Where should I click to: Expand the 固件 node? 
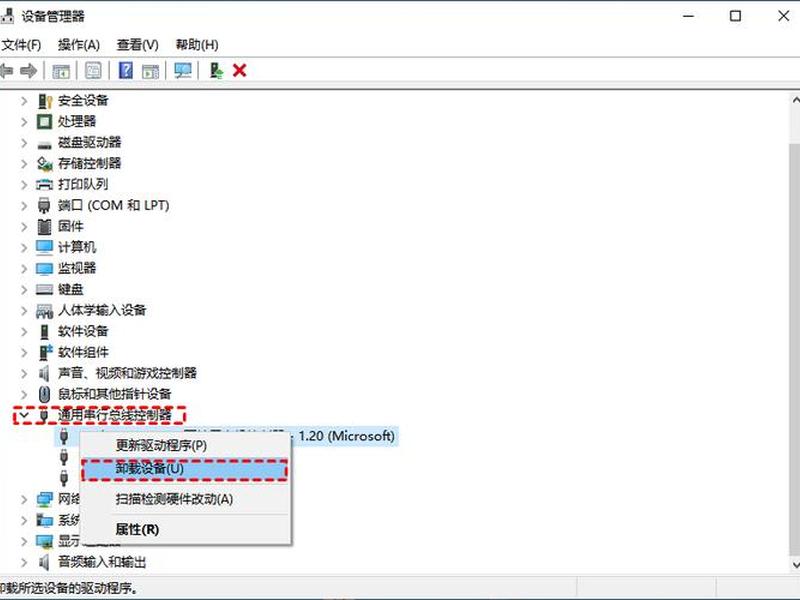pyautogui.click(x=23, y=227)
